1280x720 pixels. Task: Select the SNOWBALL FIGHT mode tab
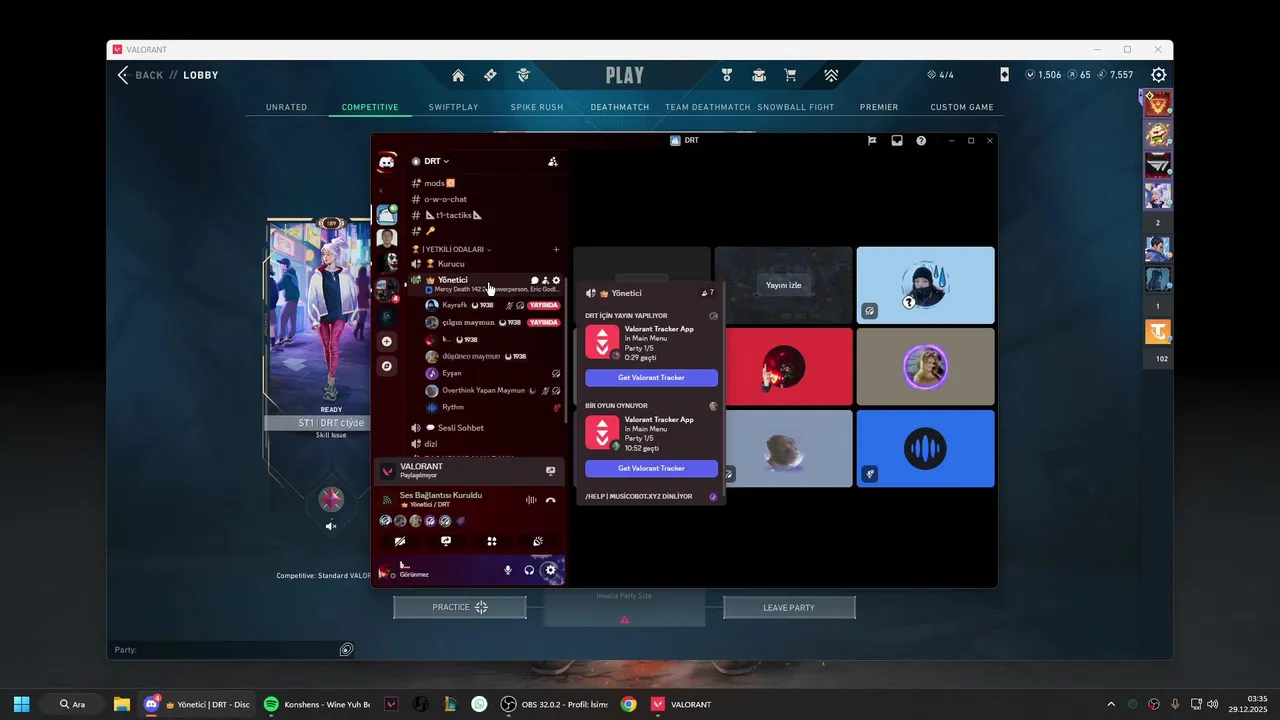click(x=796, y=107)
